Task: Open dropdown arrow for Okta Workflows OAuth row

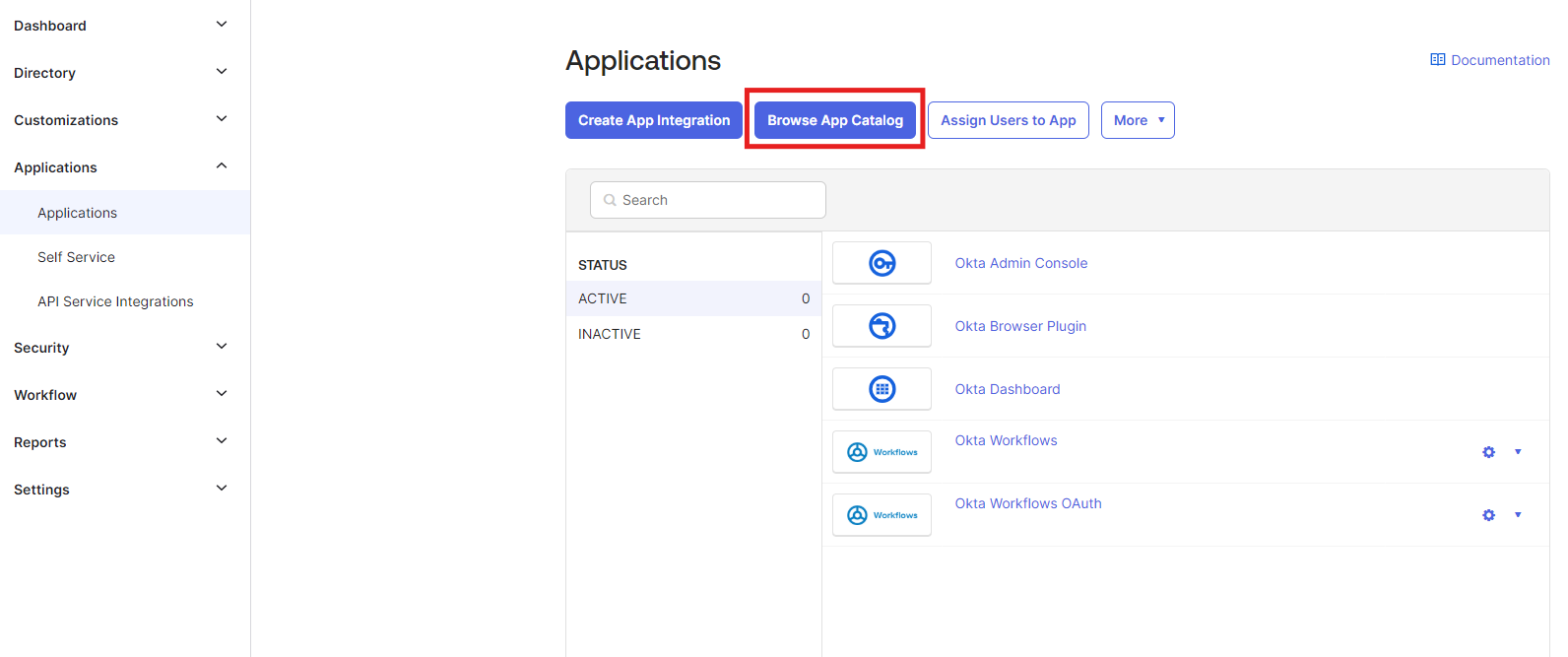Action: pos(1518,515)
